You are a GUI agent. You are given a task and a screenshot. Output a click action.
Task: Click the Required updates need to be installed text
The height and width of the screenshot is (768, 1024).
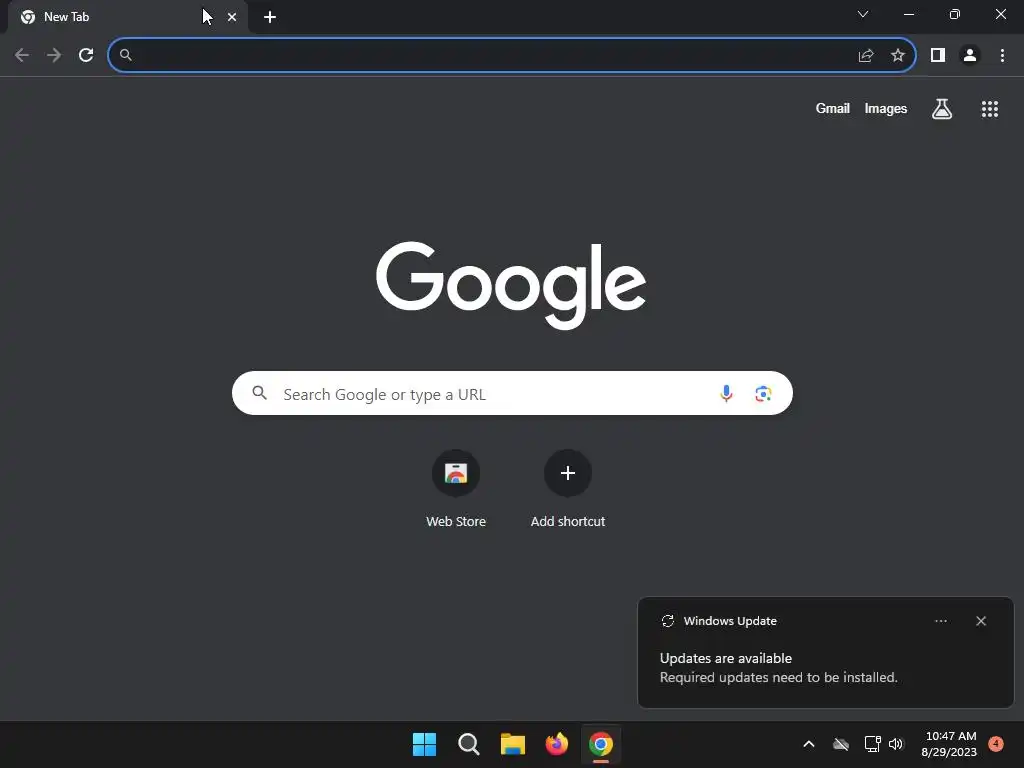(x=778, y=678)
